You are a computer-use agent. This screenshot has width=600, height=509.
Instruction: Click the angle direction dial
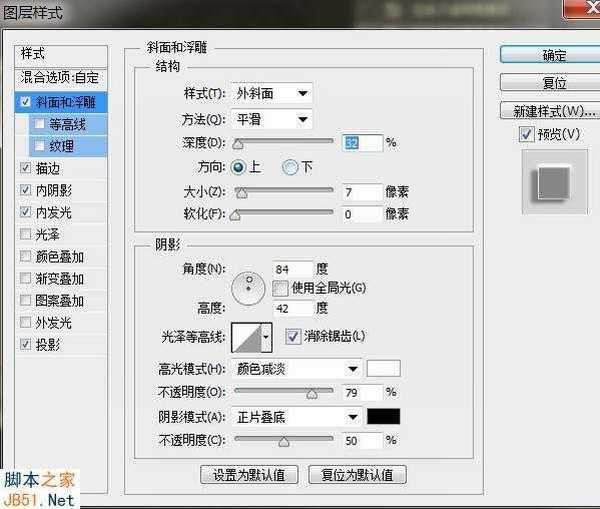(250, 289)
